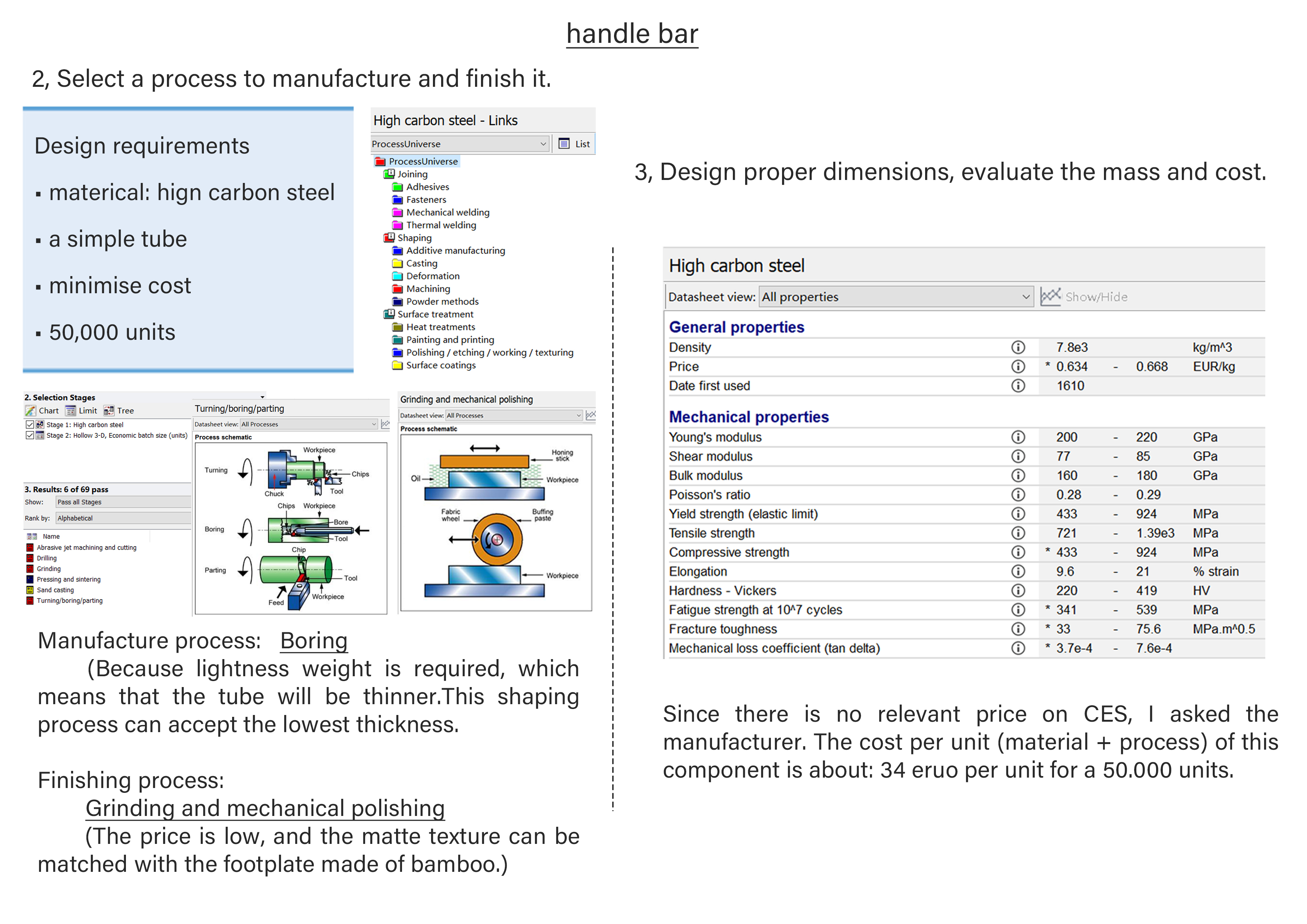Open the Pressing and sintering result
The width and height of the screenshot is (1307, 924).
68,580
